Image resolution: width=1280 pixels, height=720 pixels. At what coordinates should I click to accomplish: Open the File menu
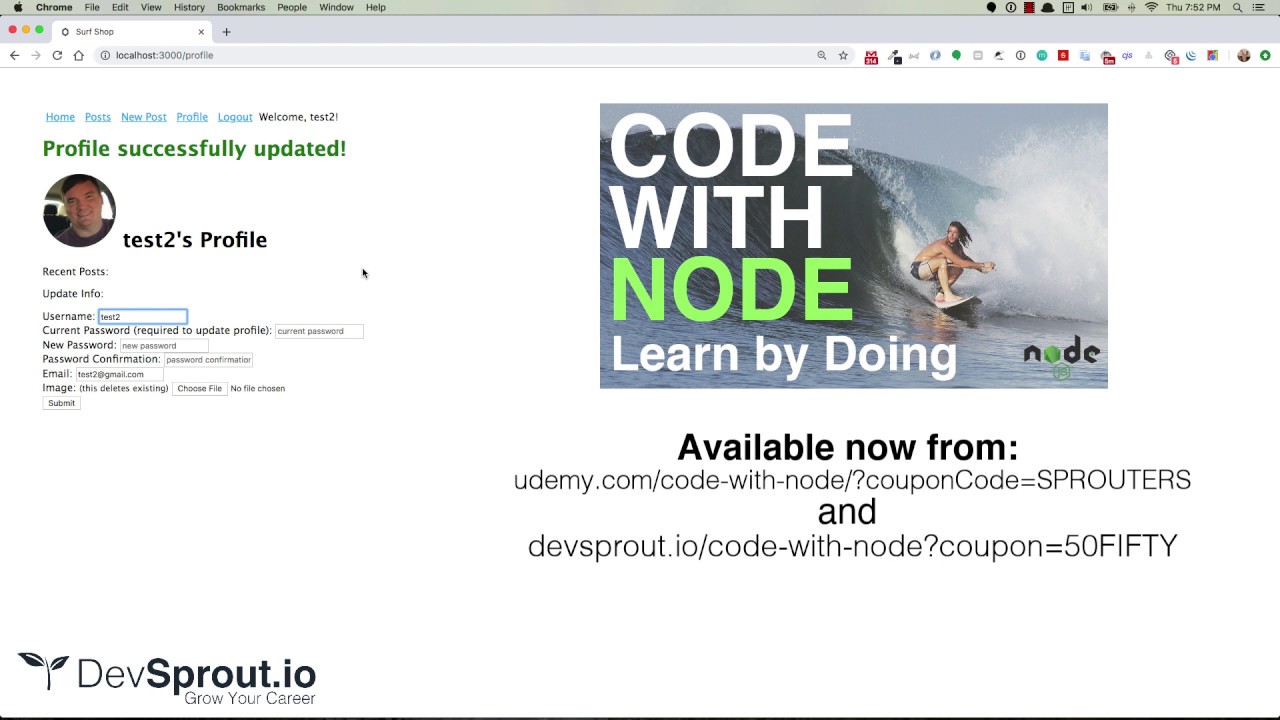pos(92,7)
